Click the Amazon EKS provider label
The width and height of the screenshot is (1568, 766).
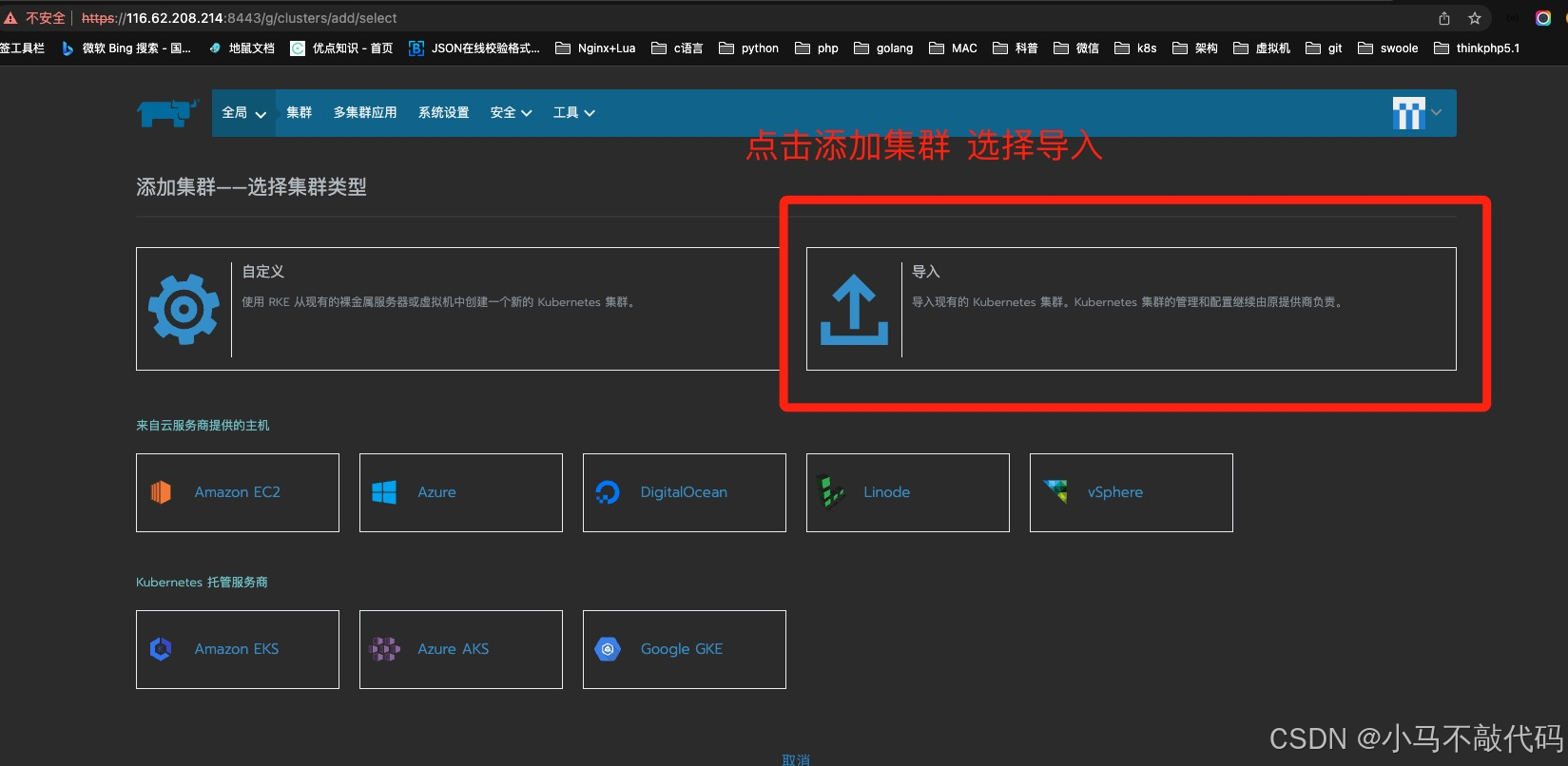pyautogui.click(x=237, y=649)
